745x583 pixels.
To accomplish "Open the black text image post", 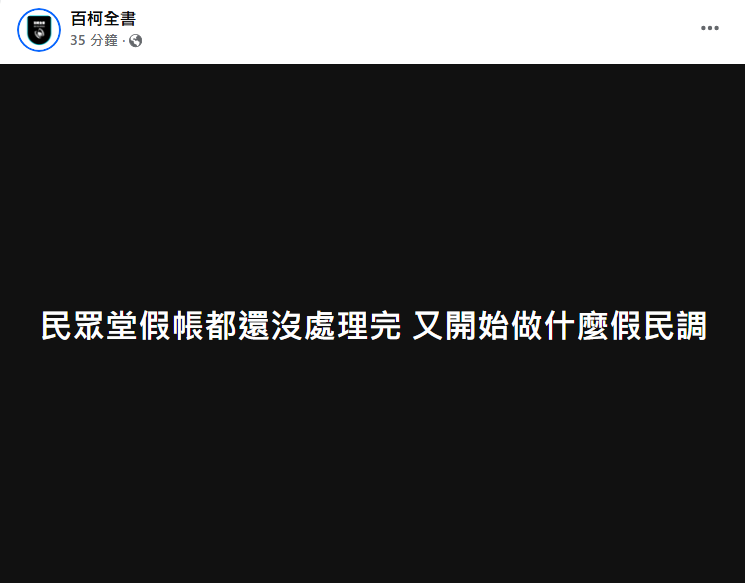I will pyautogui.click(x=372, y=323).
